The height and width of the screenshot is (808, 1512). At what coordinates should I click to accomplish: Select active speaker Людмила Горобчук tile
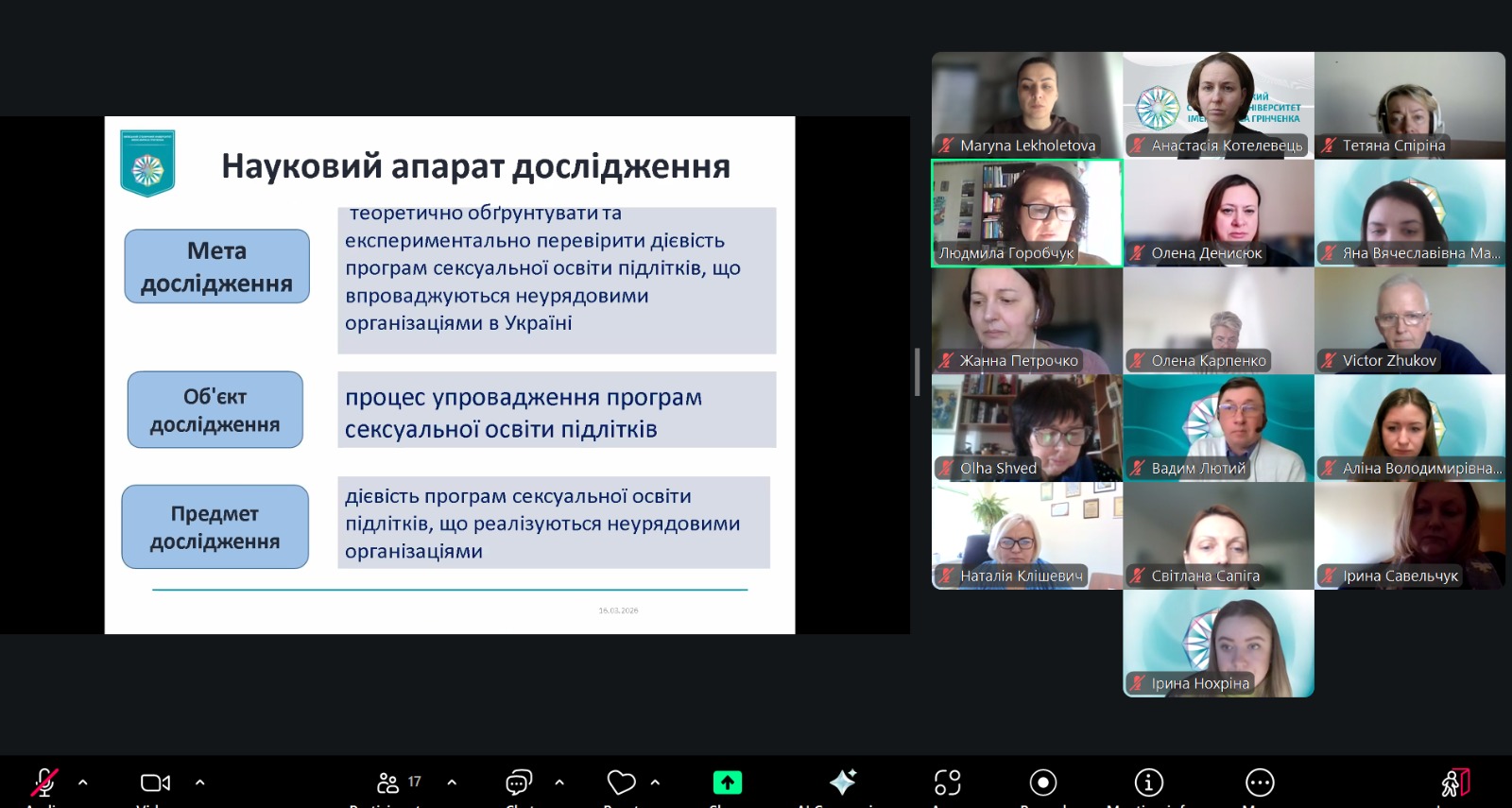[1027, 213]
